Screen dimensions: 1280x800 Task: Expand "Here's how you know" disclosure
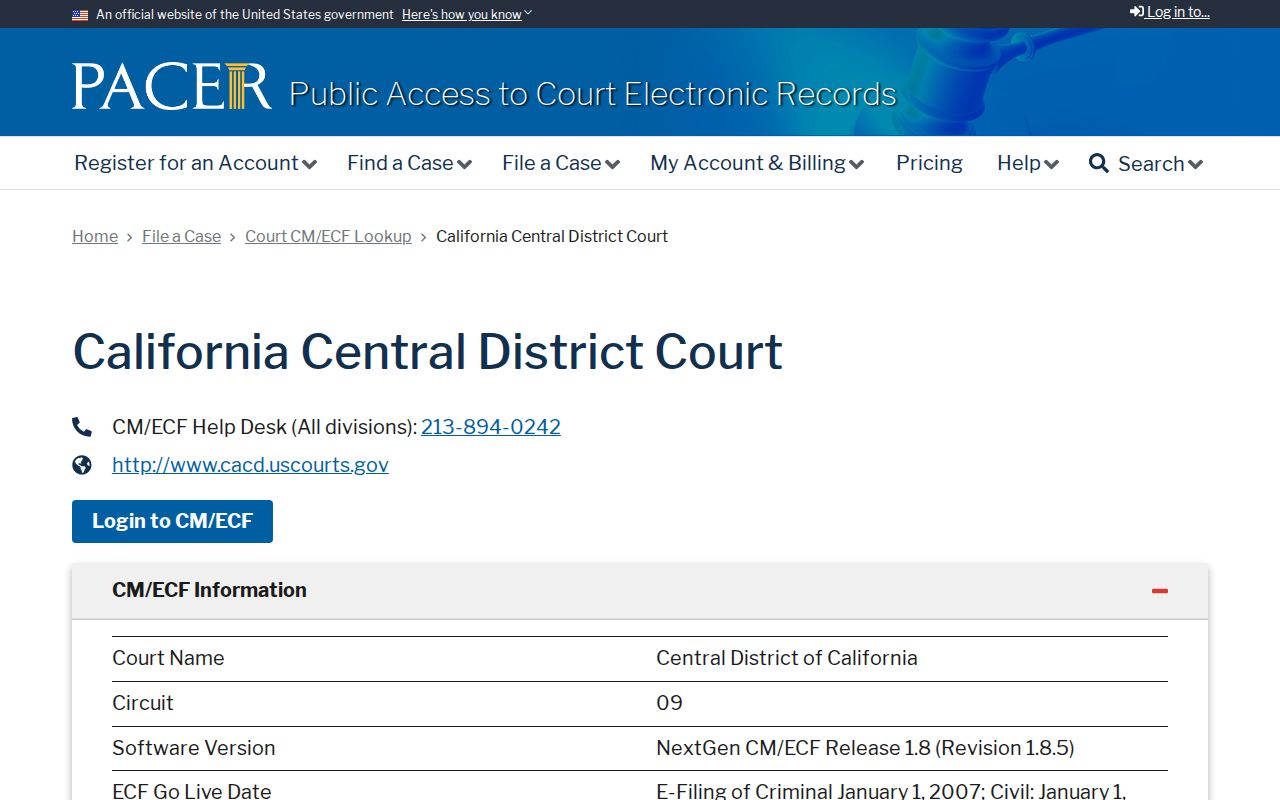click(467, 14)
